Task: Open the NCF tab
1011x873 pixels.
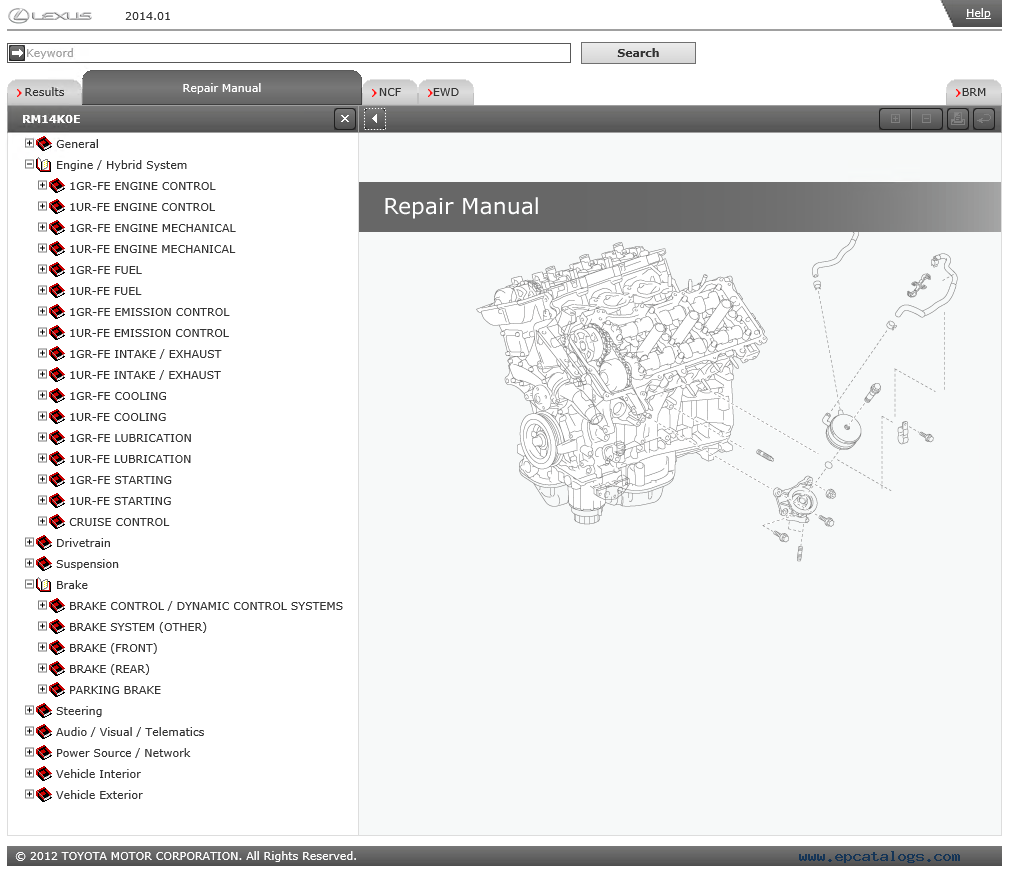Action: (x=390, y=92)
